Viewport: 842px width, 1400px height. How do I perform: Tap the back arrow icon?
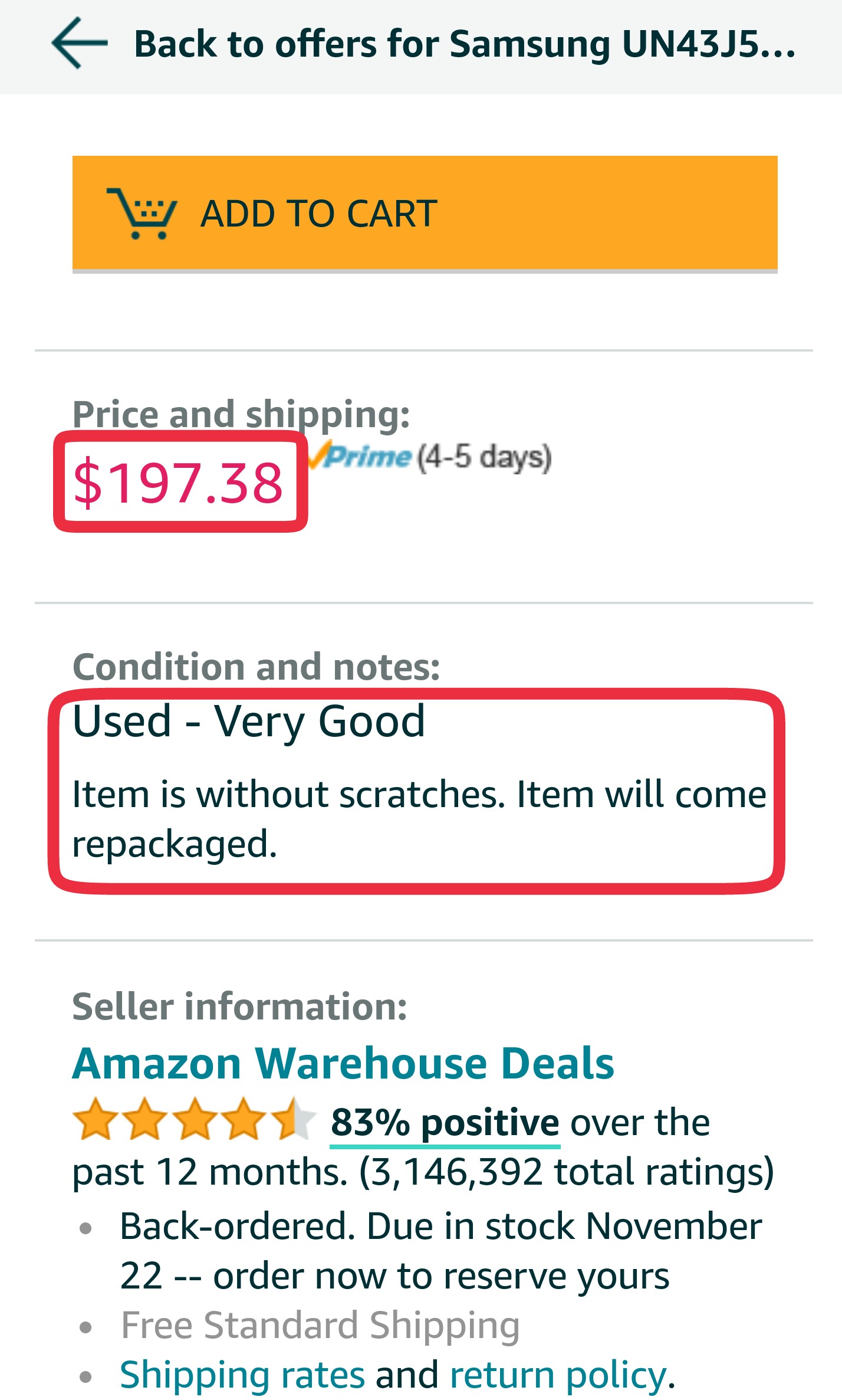click(x=79, y=44)
